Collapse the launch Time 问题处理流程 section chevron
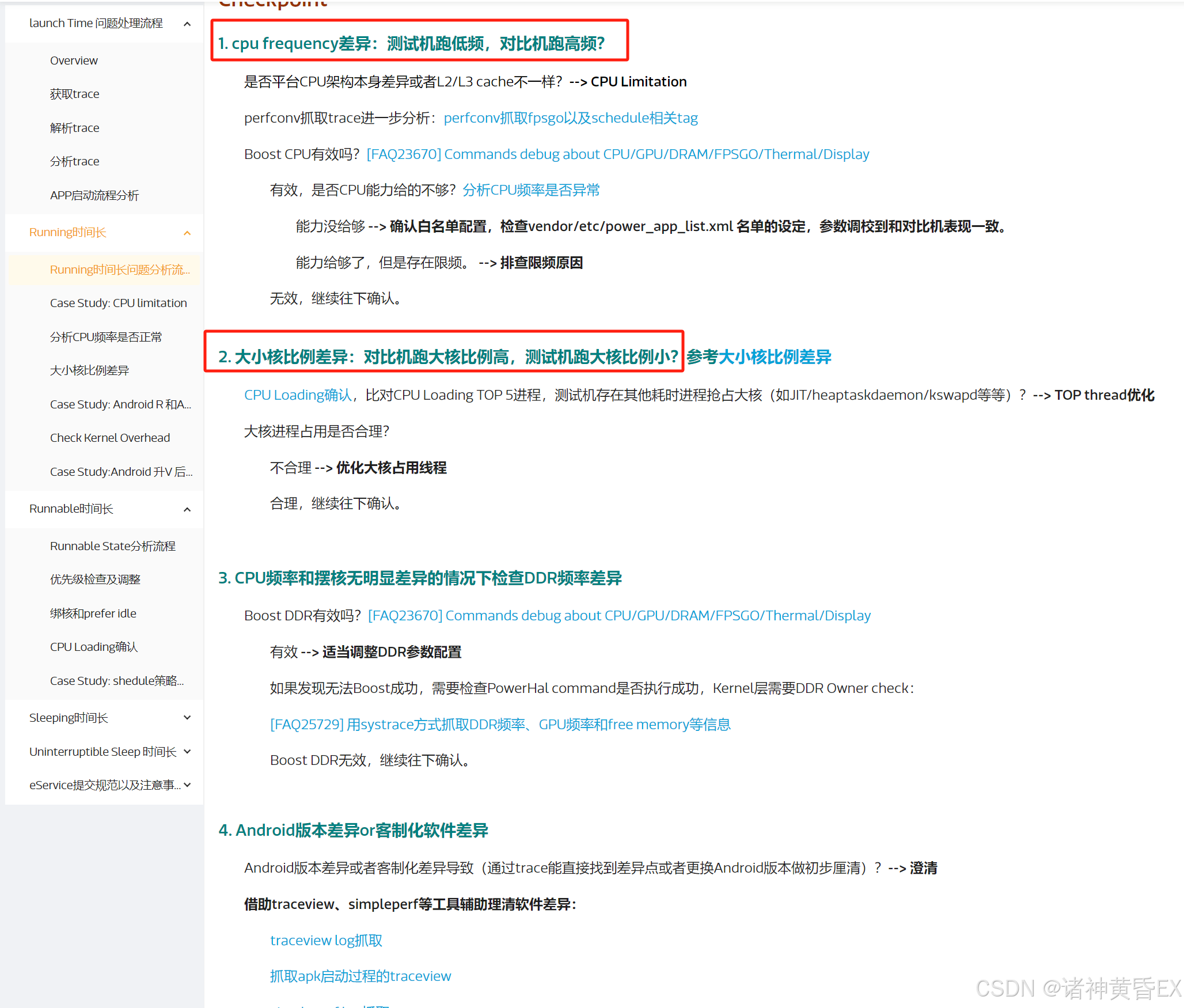The width and height of the screenshot is (1184, 1008). coord(187,24)
